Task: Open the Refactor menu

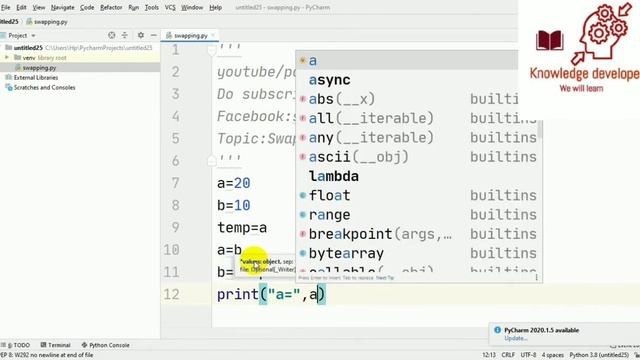Action: tap(111, 7)
